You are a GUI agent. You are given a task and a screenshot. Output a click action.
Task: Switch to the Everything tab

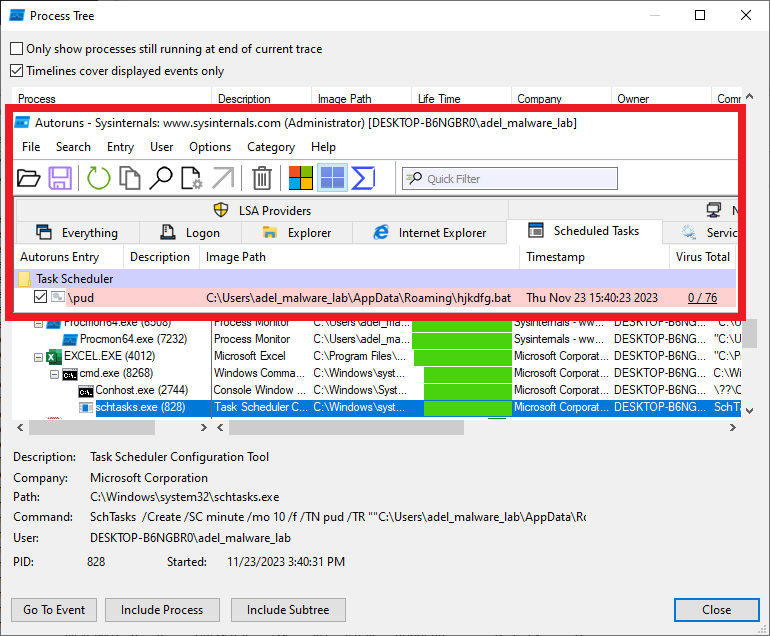tap(78, 232)
